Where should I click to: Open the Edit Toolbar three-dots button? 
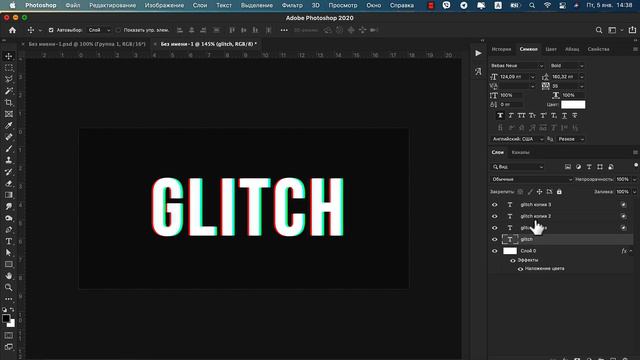9,299
